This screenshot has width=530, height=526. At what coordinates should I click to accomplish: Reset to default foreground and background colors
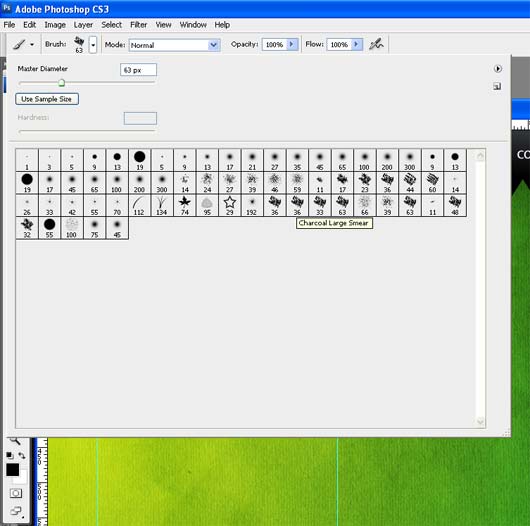(x=10, y=455)
